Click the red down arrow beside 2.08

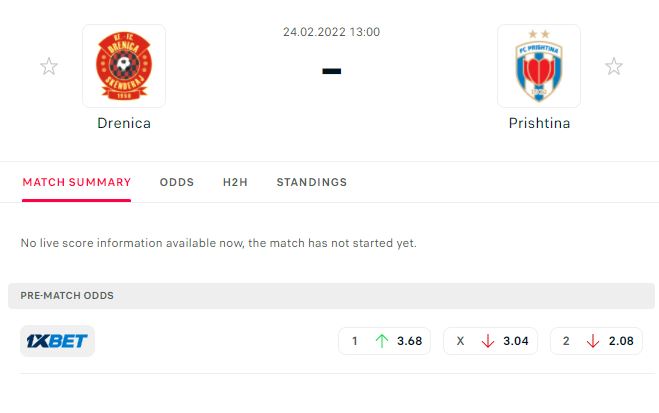[593, 341]
